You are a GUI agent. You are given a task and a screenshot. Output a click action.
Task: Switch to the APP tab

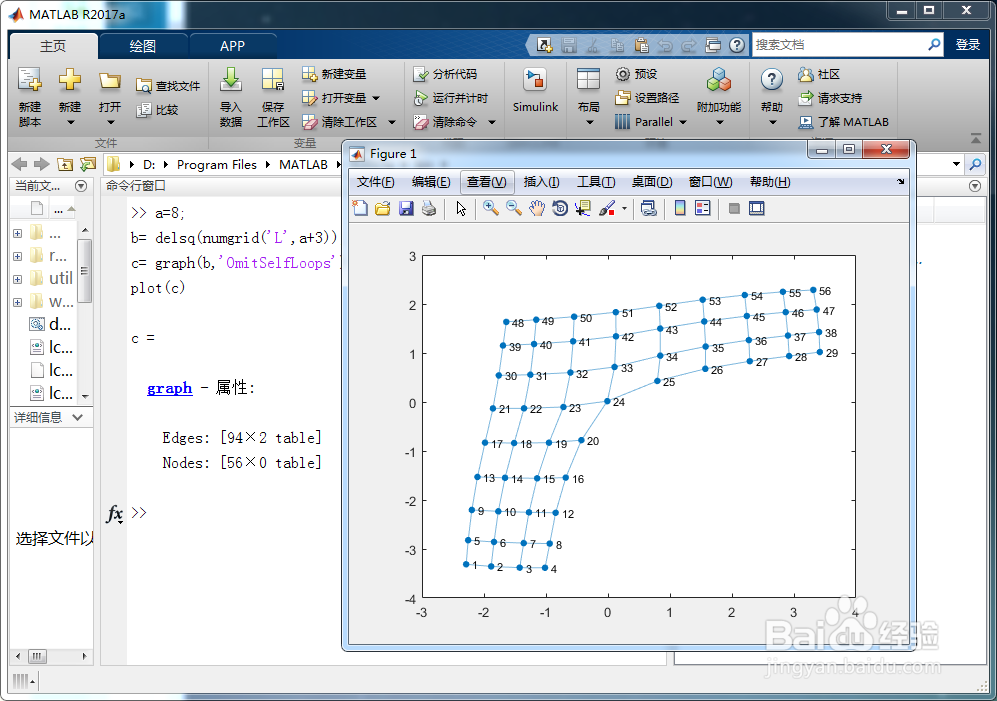(x=233, y=46)
